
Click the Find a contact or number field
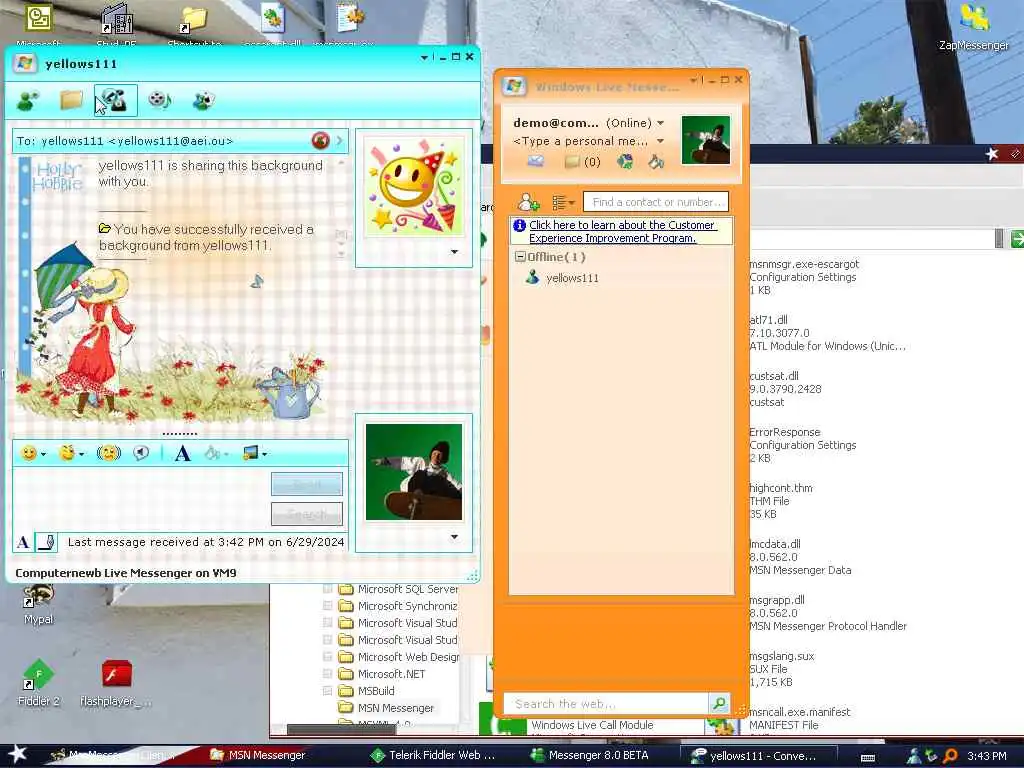tap(656, 202)
